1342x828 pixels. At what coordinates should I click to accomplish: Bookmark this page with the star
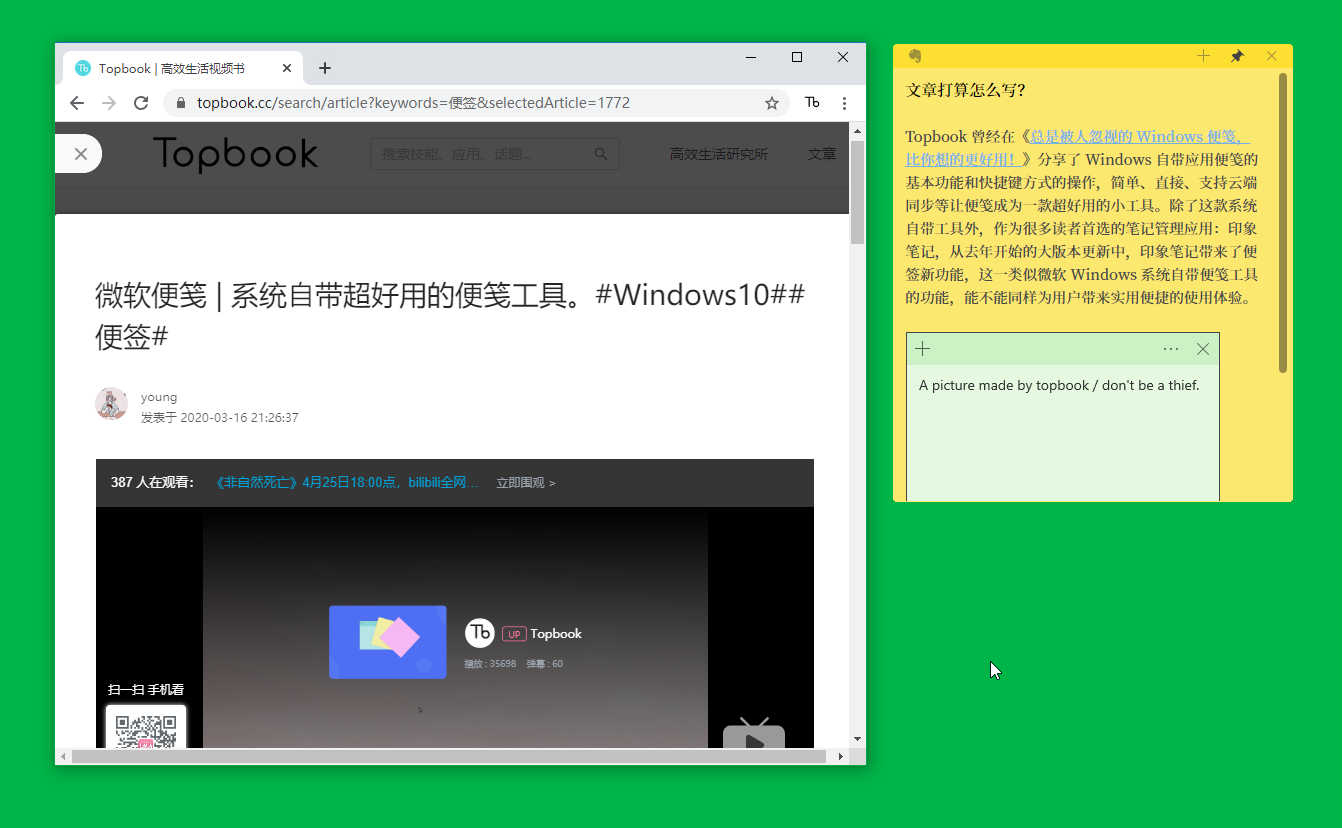(772, 103)
